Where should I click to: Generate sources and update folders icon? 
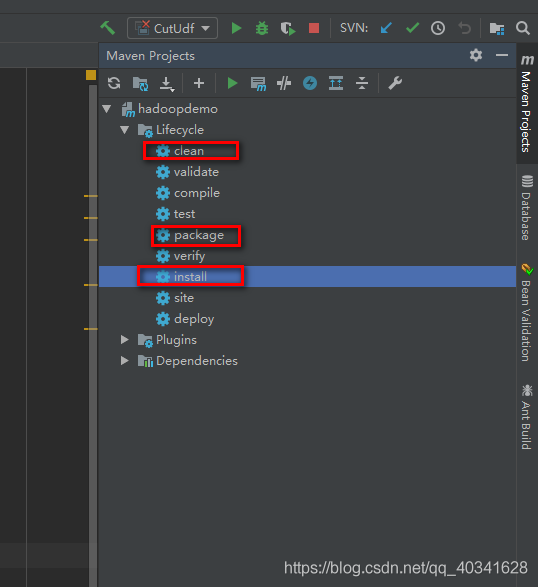[x=140, y=83]
